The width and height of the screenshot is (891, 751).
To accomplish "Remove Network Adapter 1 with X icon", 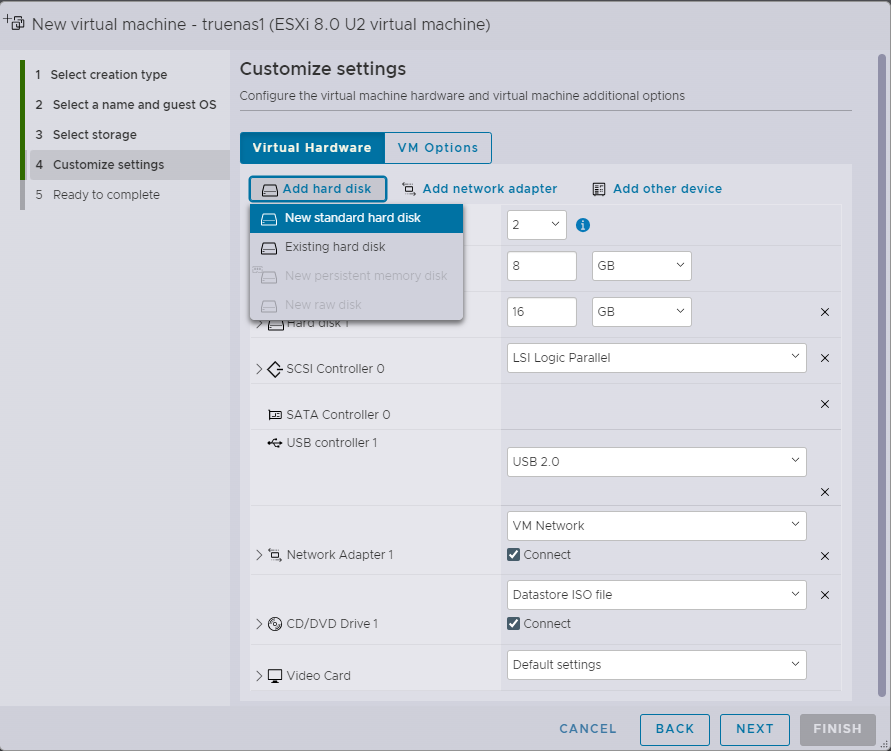I will pos(825,556).
